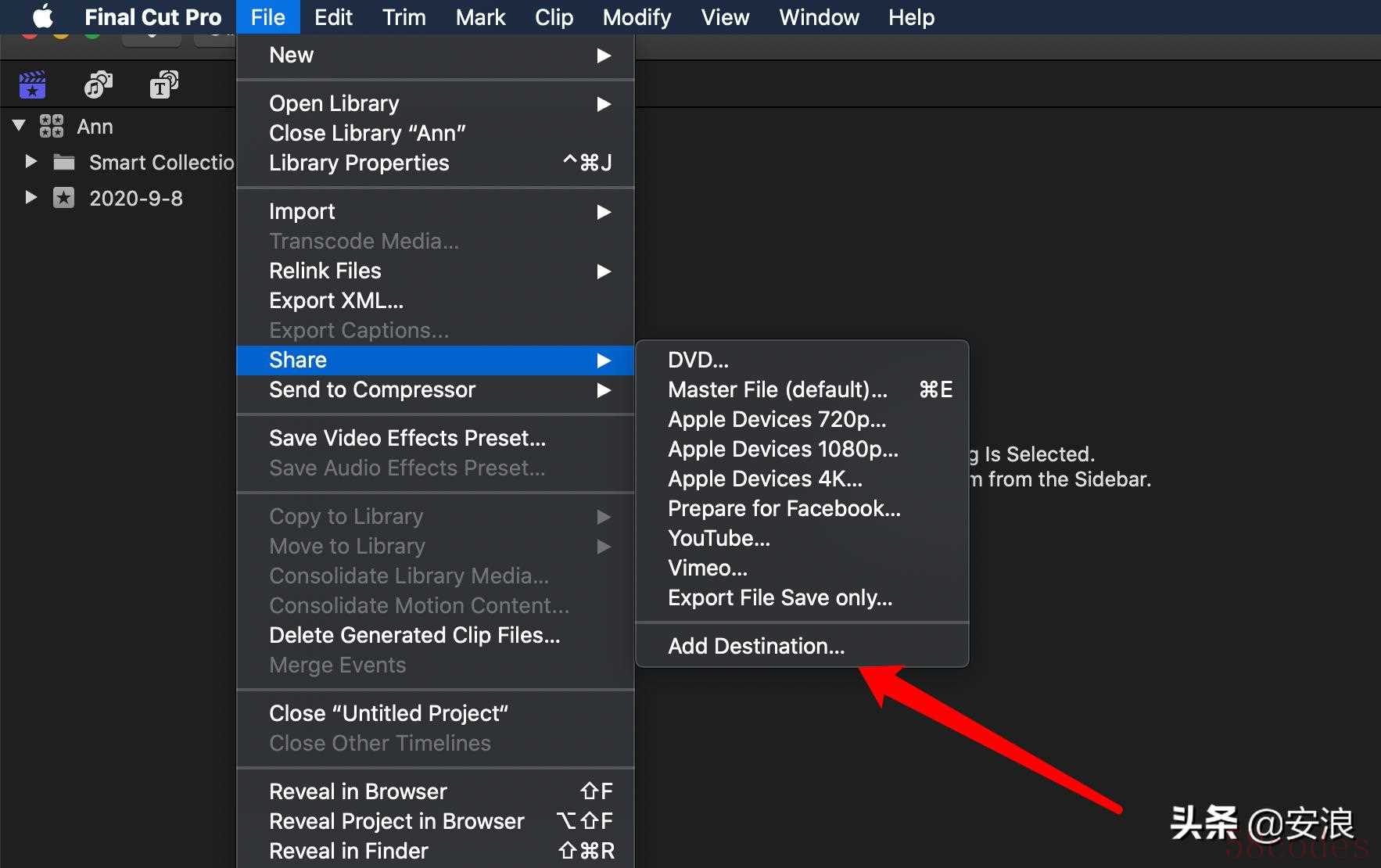Open the Relink Files submenu arrow
The height and width of the screenshot is (868, 1381).
[604, 271]
